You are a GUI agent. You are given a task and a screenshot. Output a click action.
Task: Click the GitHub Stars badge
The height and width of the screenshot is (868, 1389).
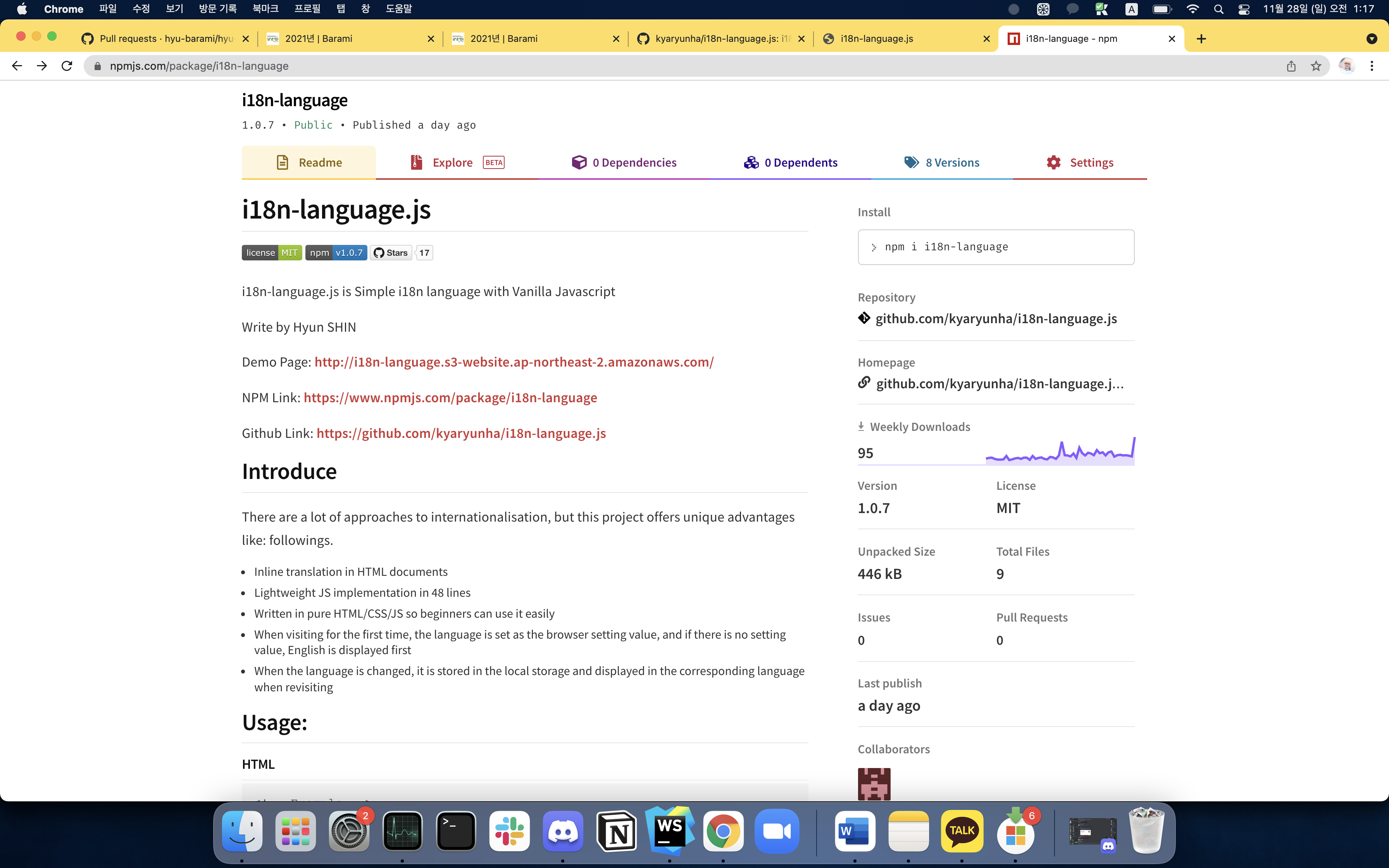pyautogui.click(x=391, y=253)
